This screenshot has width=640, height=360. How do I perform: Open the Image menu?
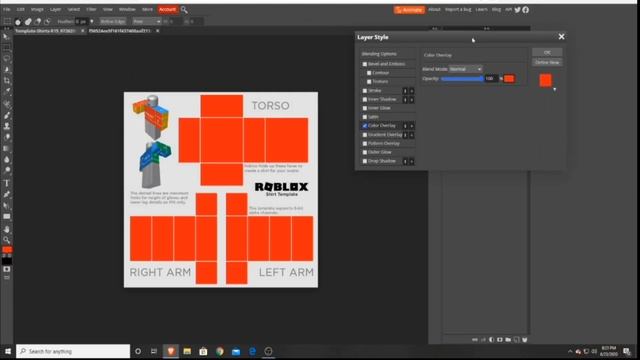(37, 9)
